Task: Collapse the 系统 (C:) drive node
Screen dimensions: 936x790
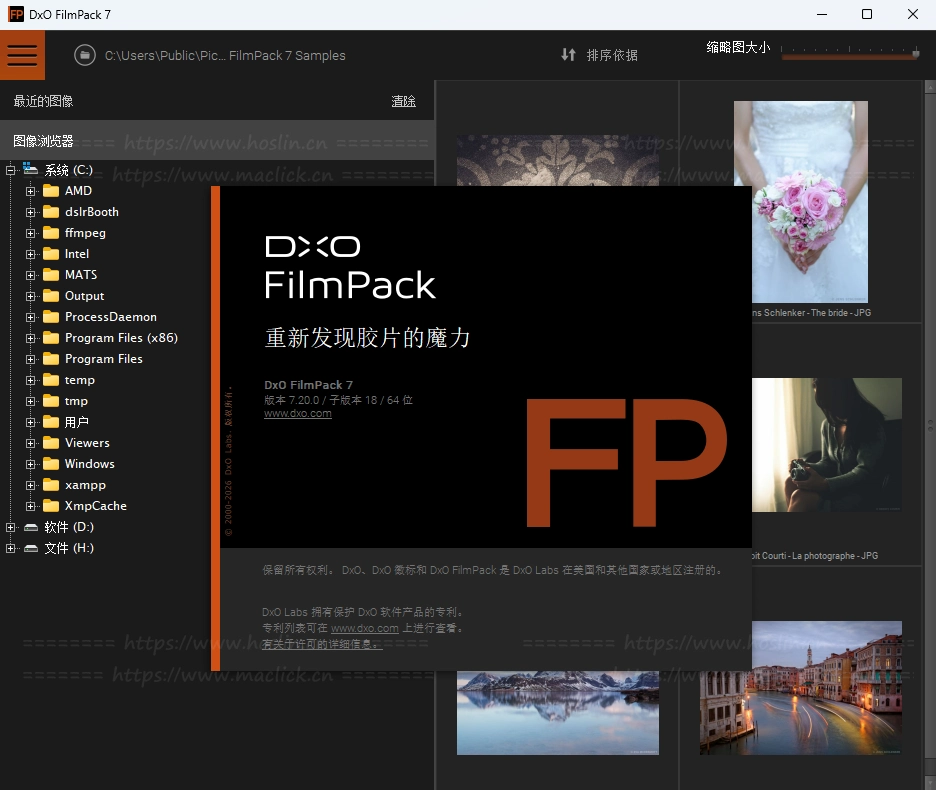Action: point(10,170)
